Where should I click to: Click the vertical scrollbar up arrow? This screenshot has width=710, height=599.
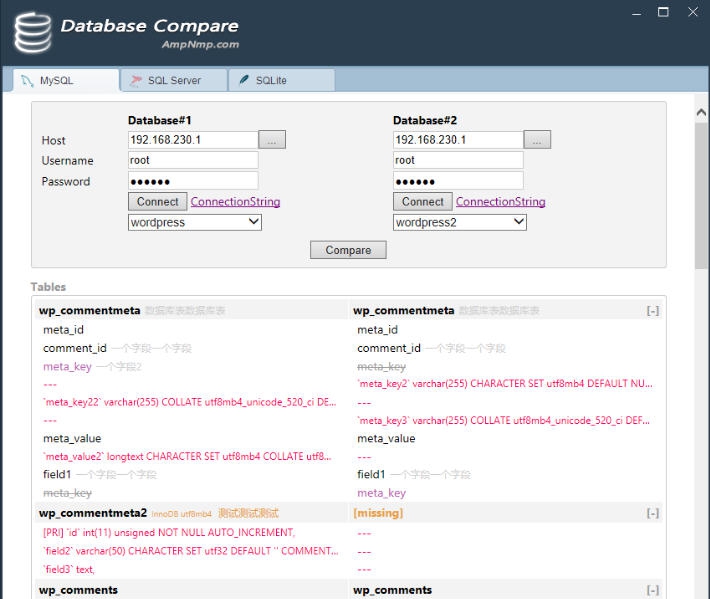[701, 113]
